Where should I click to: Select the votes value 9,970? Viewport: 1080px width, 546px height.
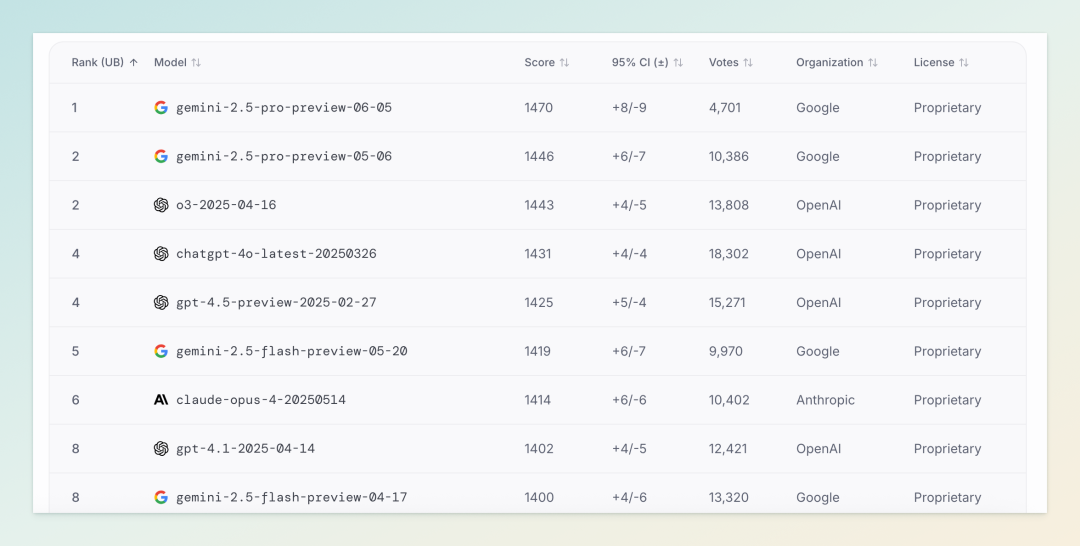click(x=726, y=351)
